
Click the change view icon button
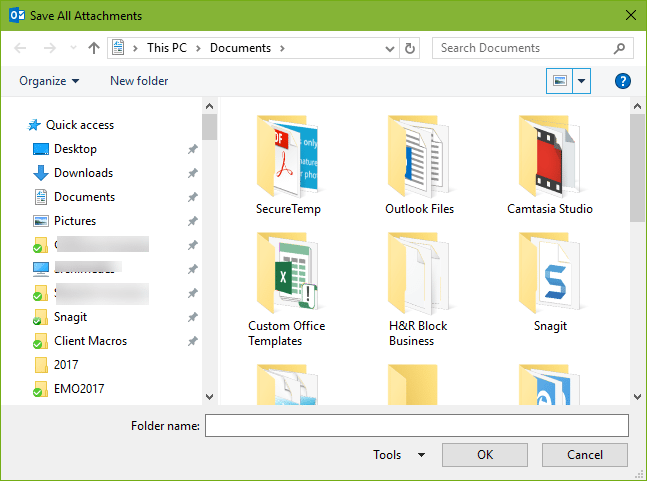pyautogui.click(x=559, y=81)
